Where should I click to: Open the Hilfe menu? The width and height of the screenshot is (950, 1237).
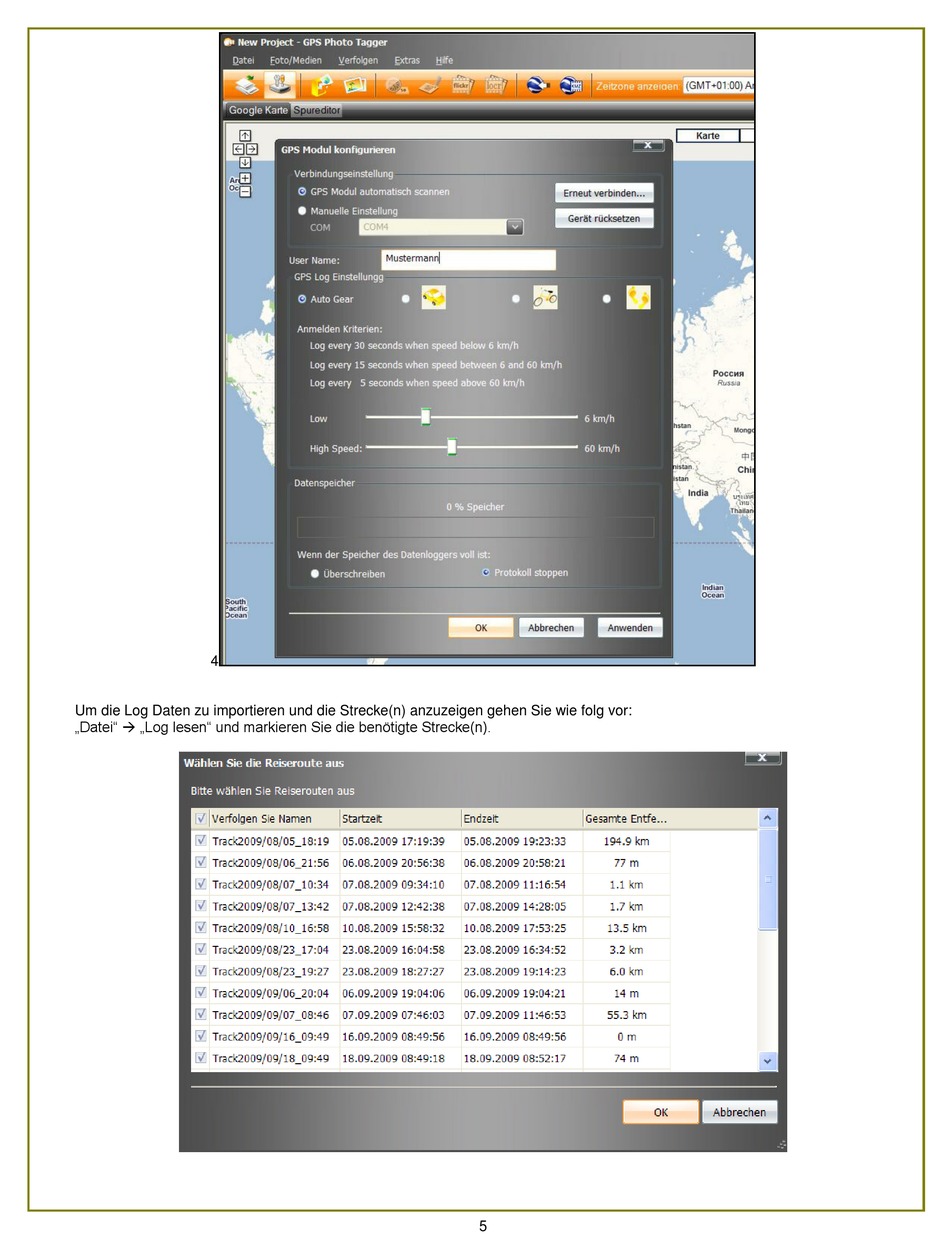(444, 60)
